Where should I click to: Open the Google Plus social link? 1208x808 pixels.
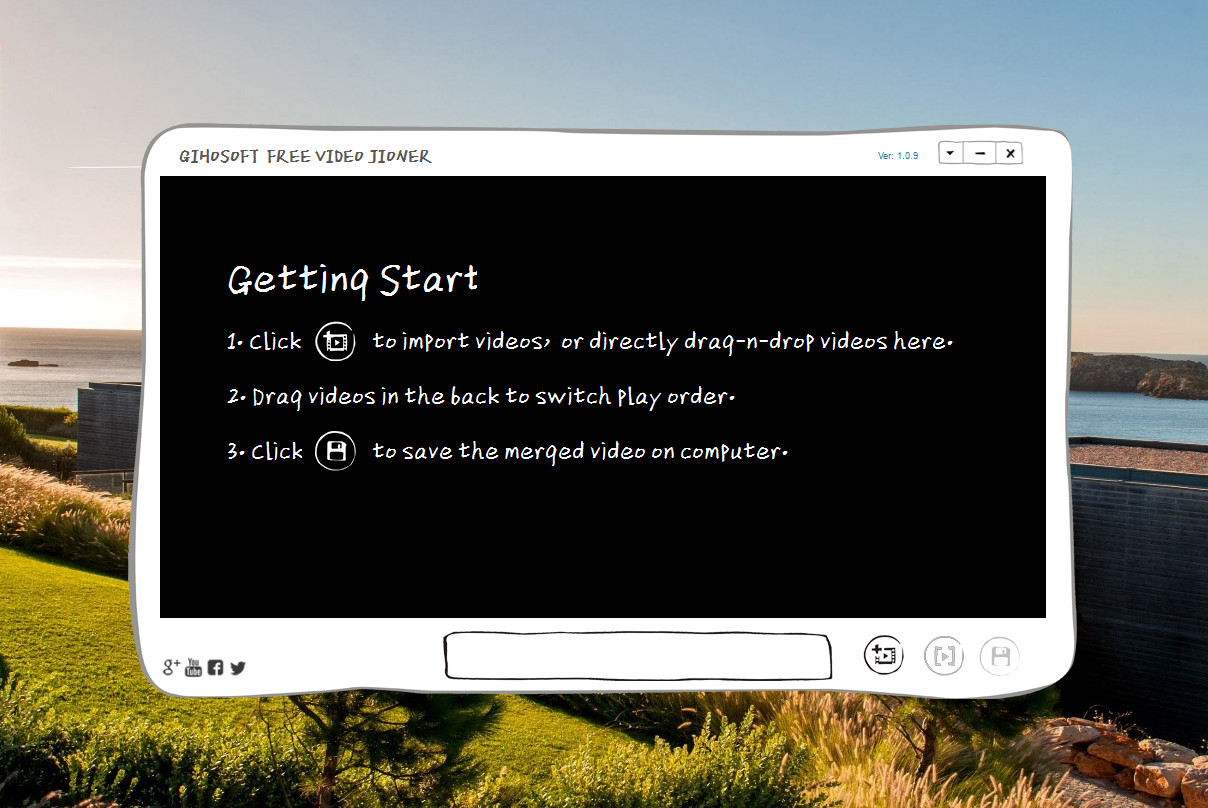tap(172, 666)
